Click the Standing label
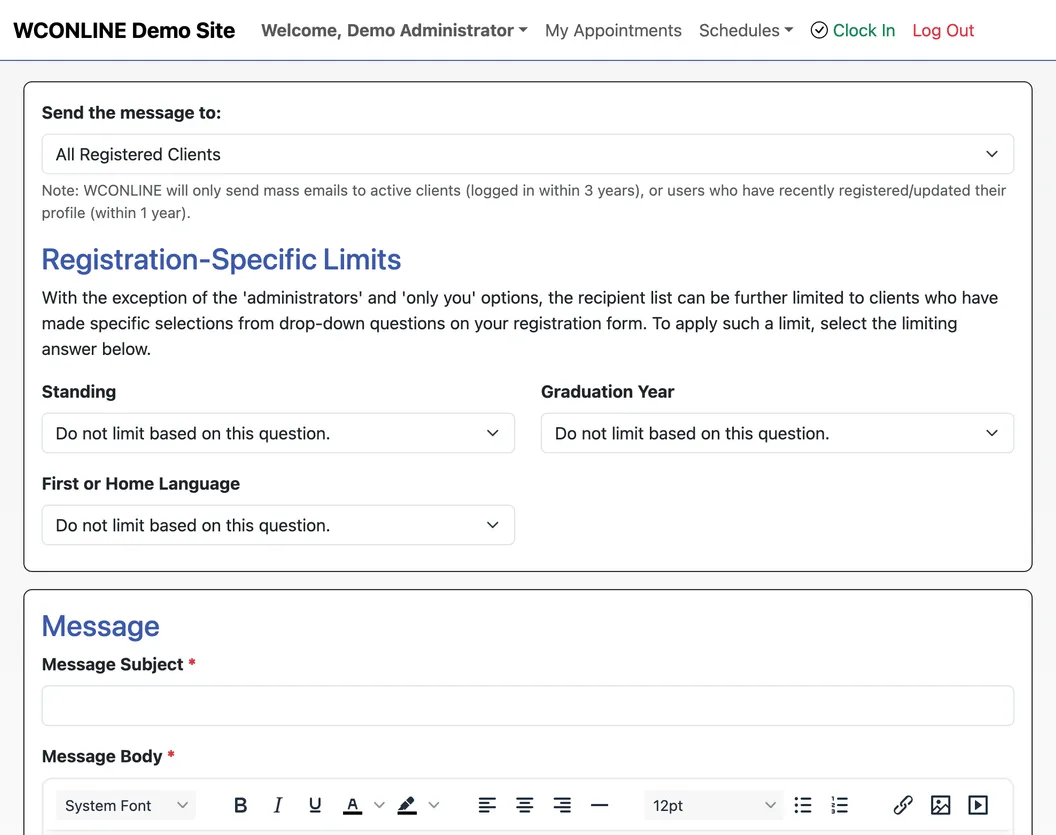The width and height of the screenshot is (1056, 835). pyautogui.click(x=79, y=391)
